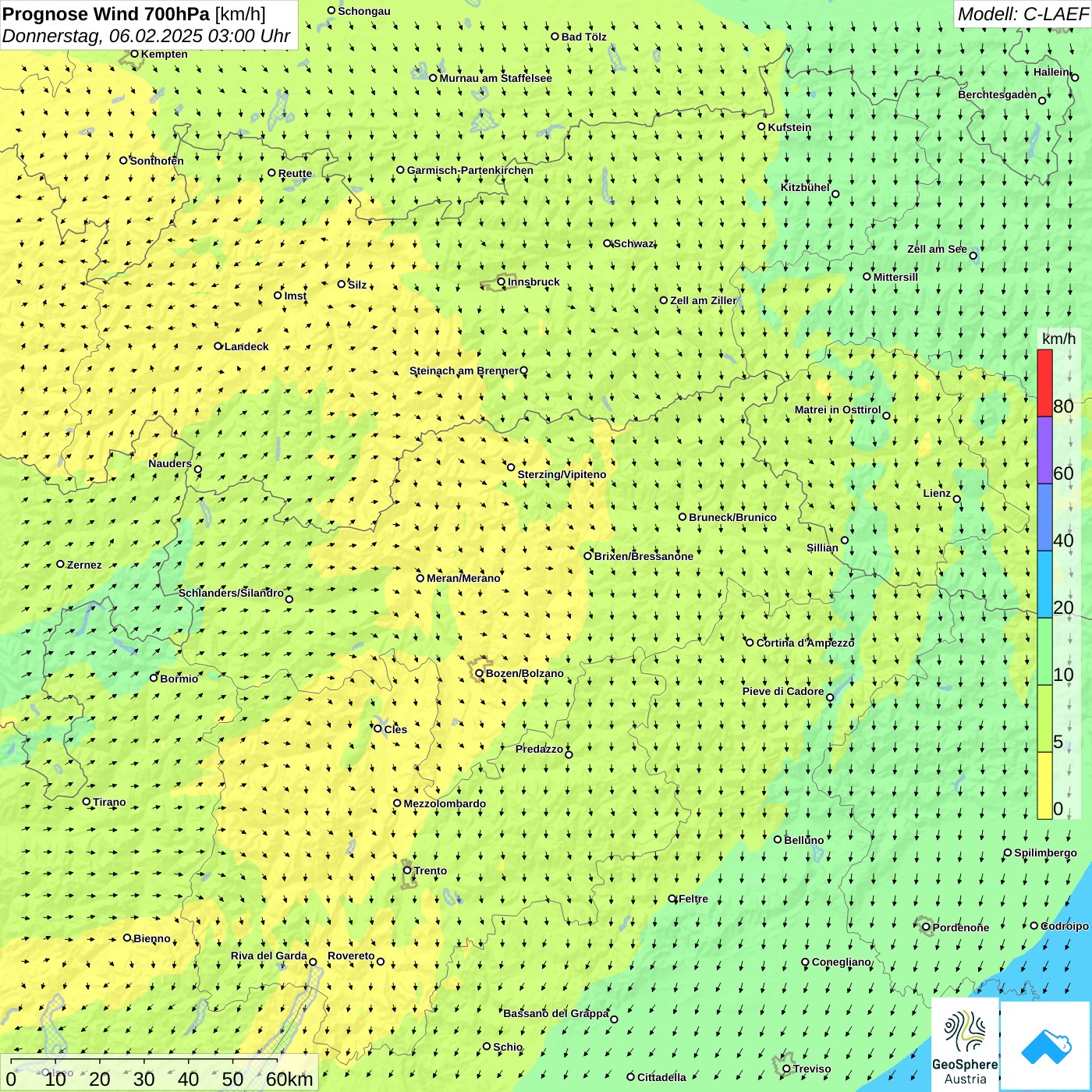1092x1092 pixels.
Task: Click the Kufstein location marker
Action: pyautogui.click(x=761, y=126)
